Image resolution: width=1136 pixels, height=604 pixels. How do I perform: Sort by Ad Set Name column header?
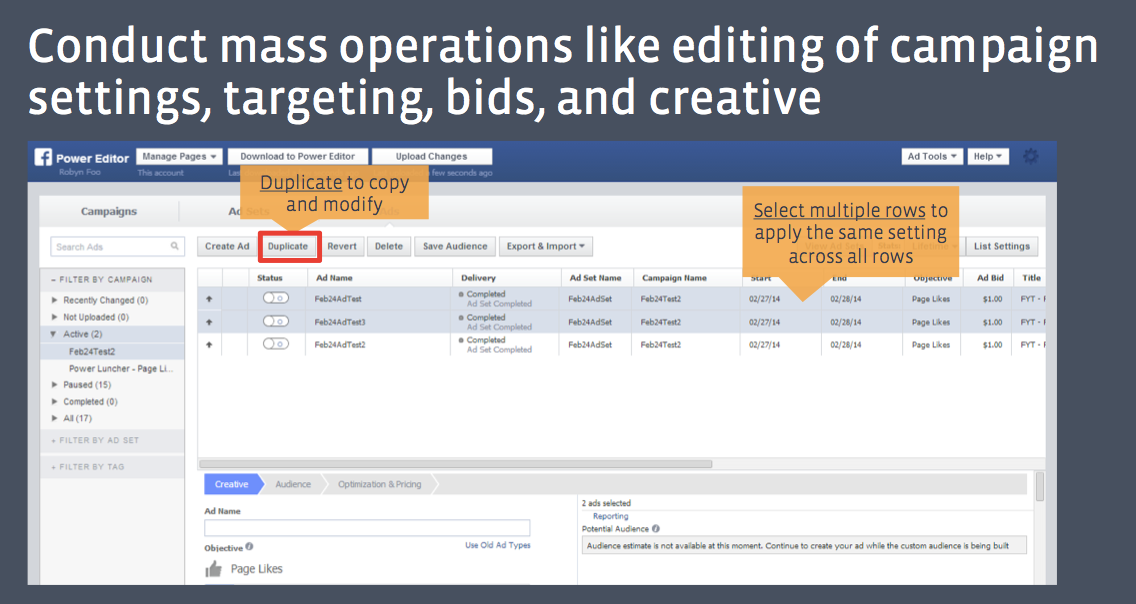coord(596,278)
